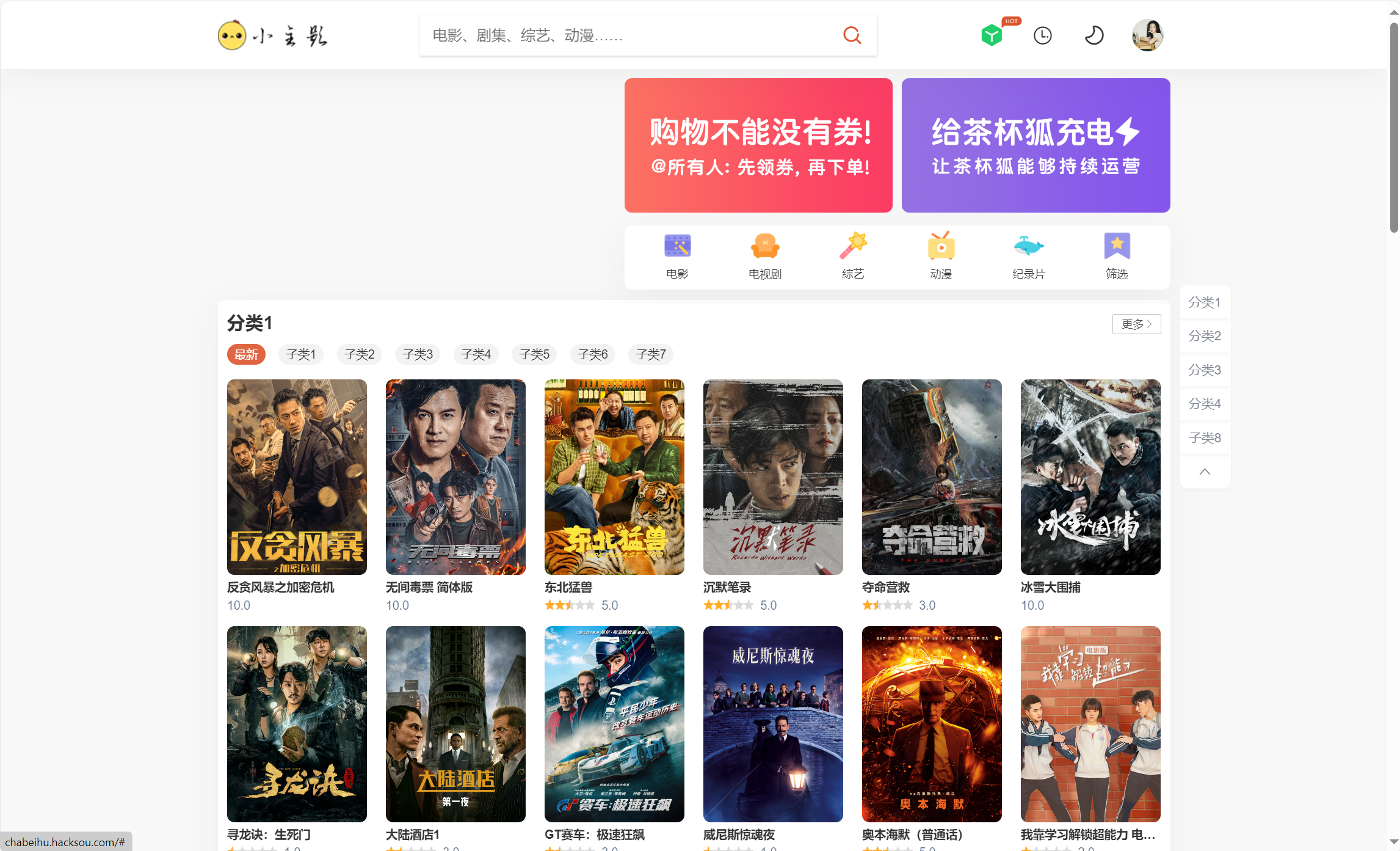Click the scrollbar down arrow
The width and height of the screenshot is (1400, 851).
pos(1394,842)
